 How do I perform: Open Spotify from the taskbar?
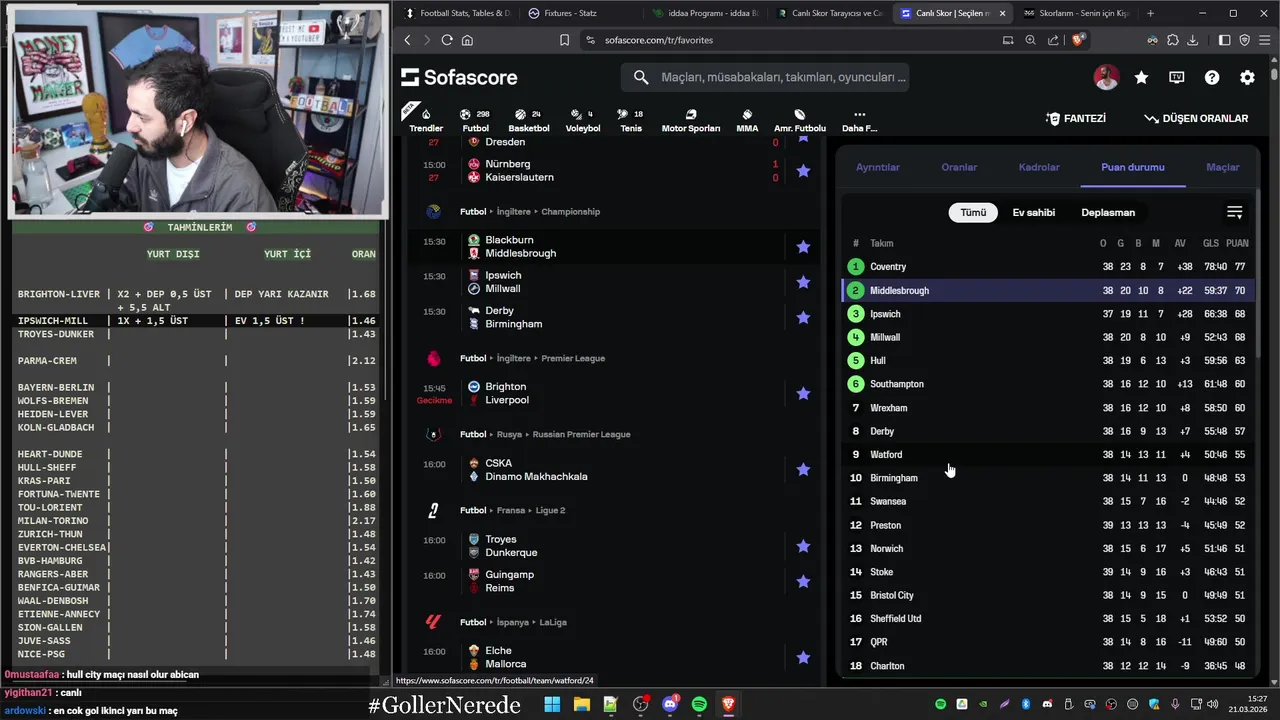click(x=699, y=704)
